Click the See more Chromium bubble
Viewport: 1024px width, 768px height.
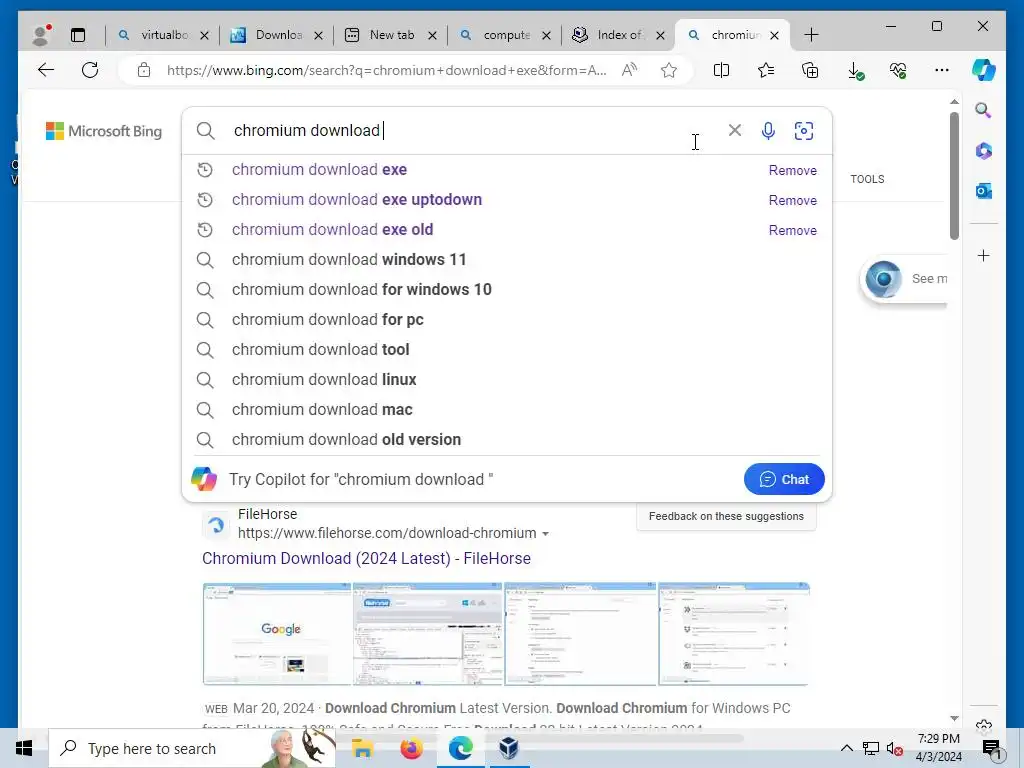point(904,280)
